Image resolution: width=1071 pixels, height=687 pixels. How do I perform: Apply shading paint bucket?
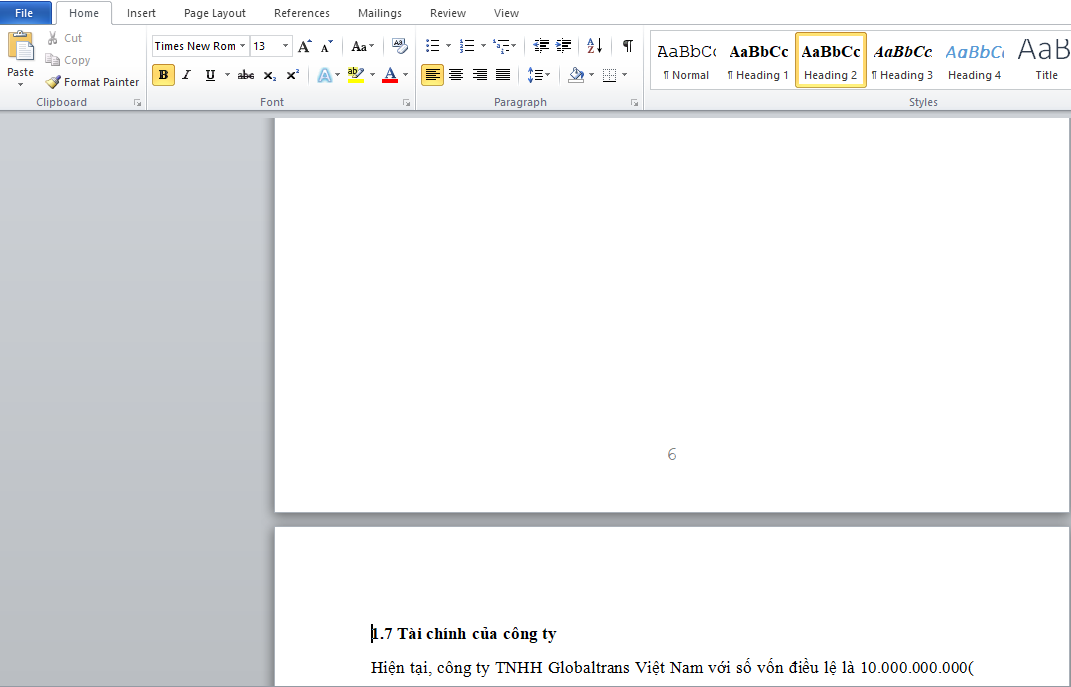coord(576,75)
